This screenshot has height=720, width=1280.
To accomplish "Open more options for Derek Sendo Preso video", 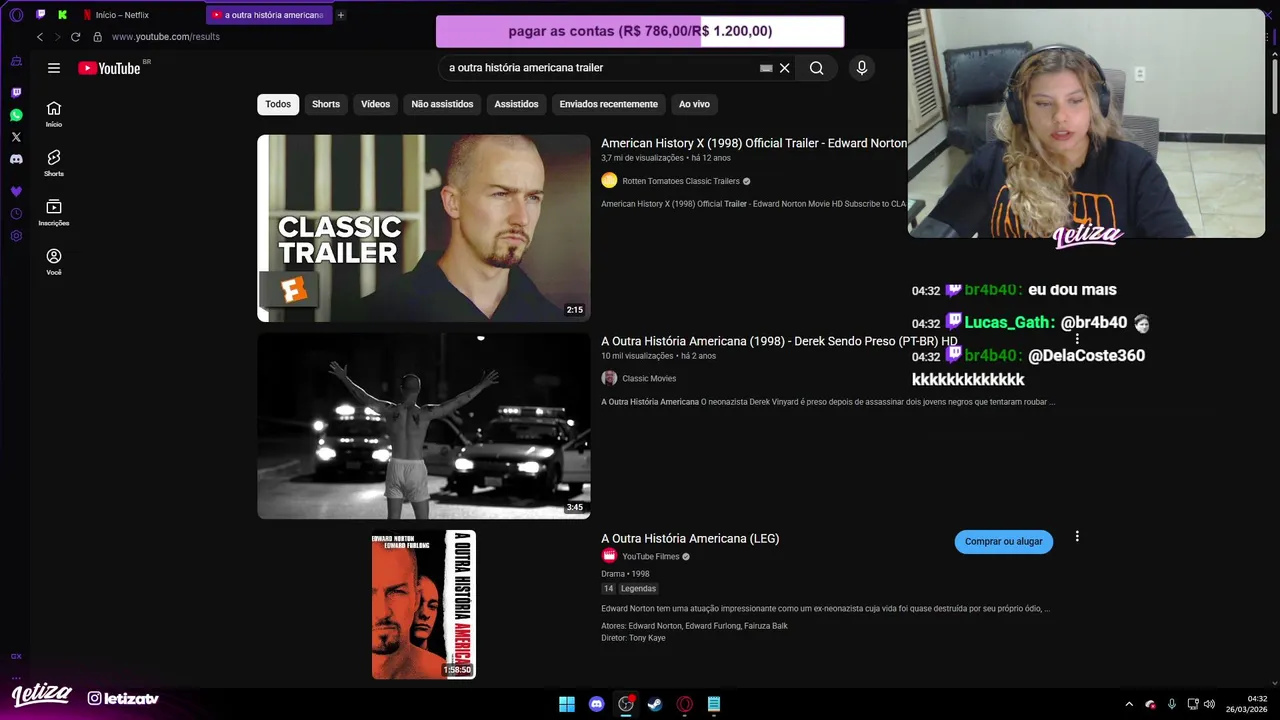I will click(1077, 339).
